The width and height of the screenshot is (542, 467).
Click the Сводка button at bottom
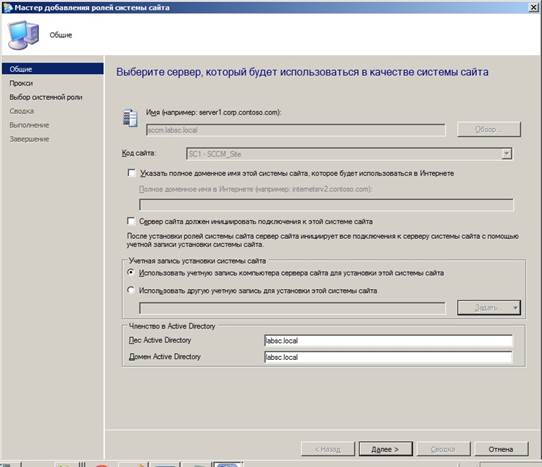tap(443, 449)
